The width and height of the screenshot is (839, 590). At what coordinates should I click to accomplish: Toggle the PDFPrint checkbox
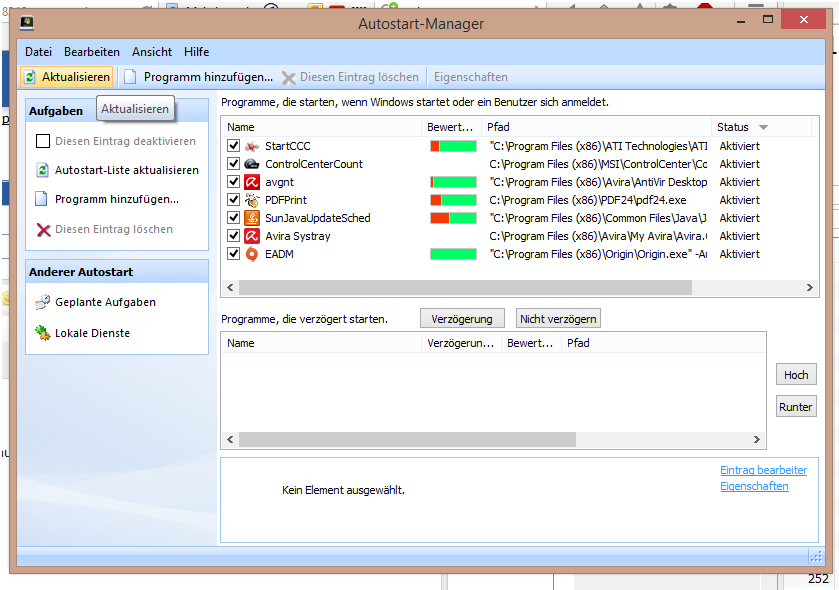tap(233, 200)
